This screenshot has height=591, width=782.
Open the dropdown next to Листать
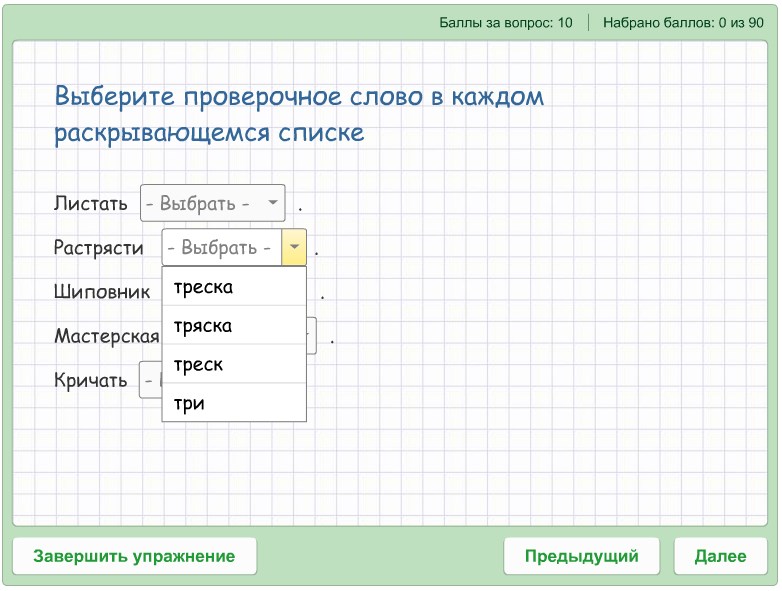pyautogui.click(x=211, y=203)
